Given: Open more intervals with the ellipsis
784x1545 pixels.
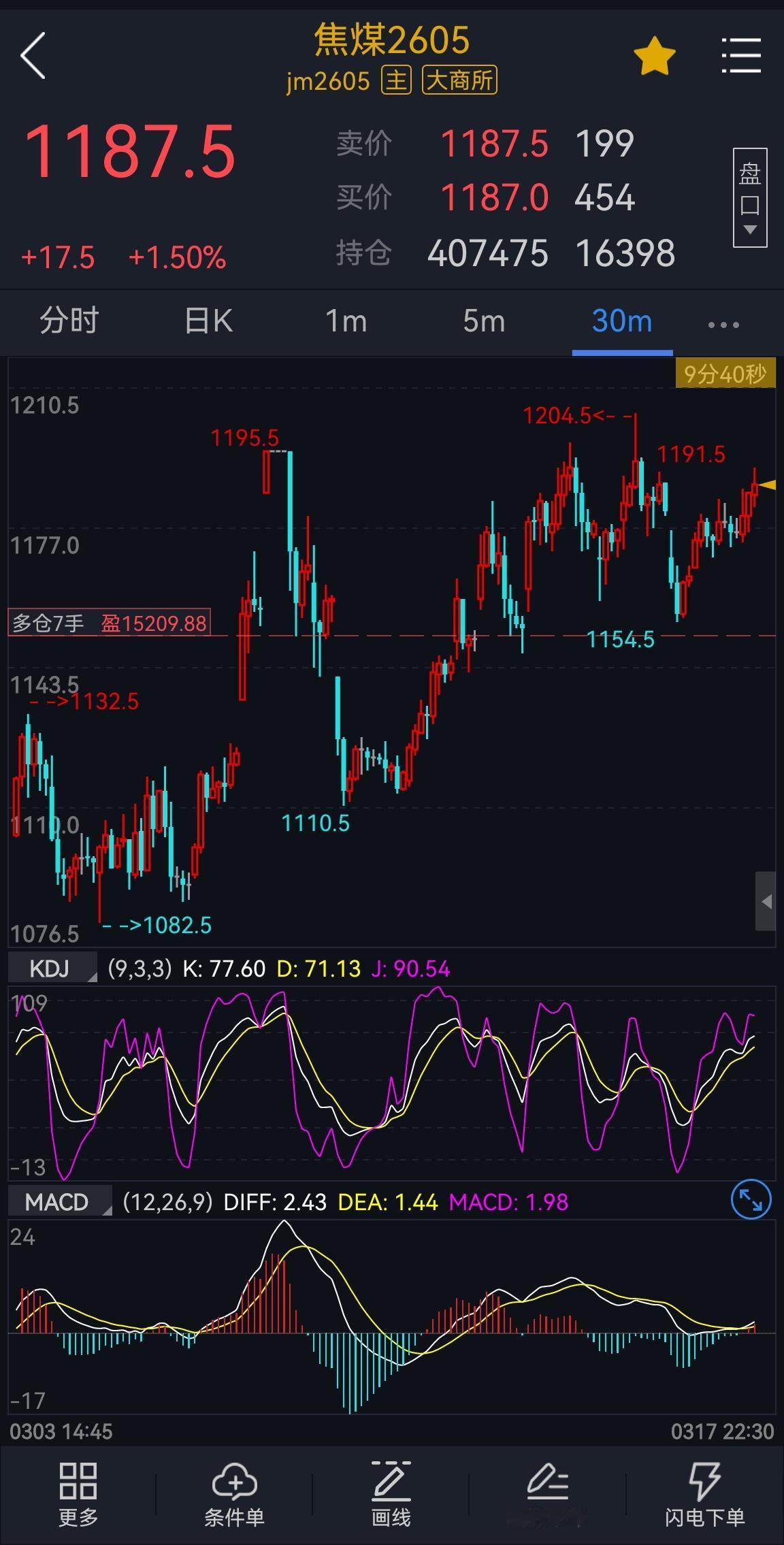Looking at the screenshot, I should coord(723,325).
